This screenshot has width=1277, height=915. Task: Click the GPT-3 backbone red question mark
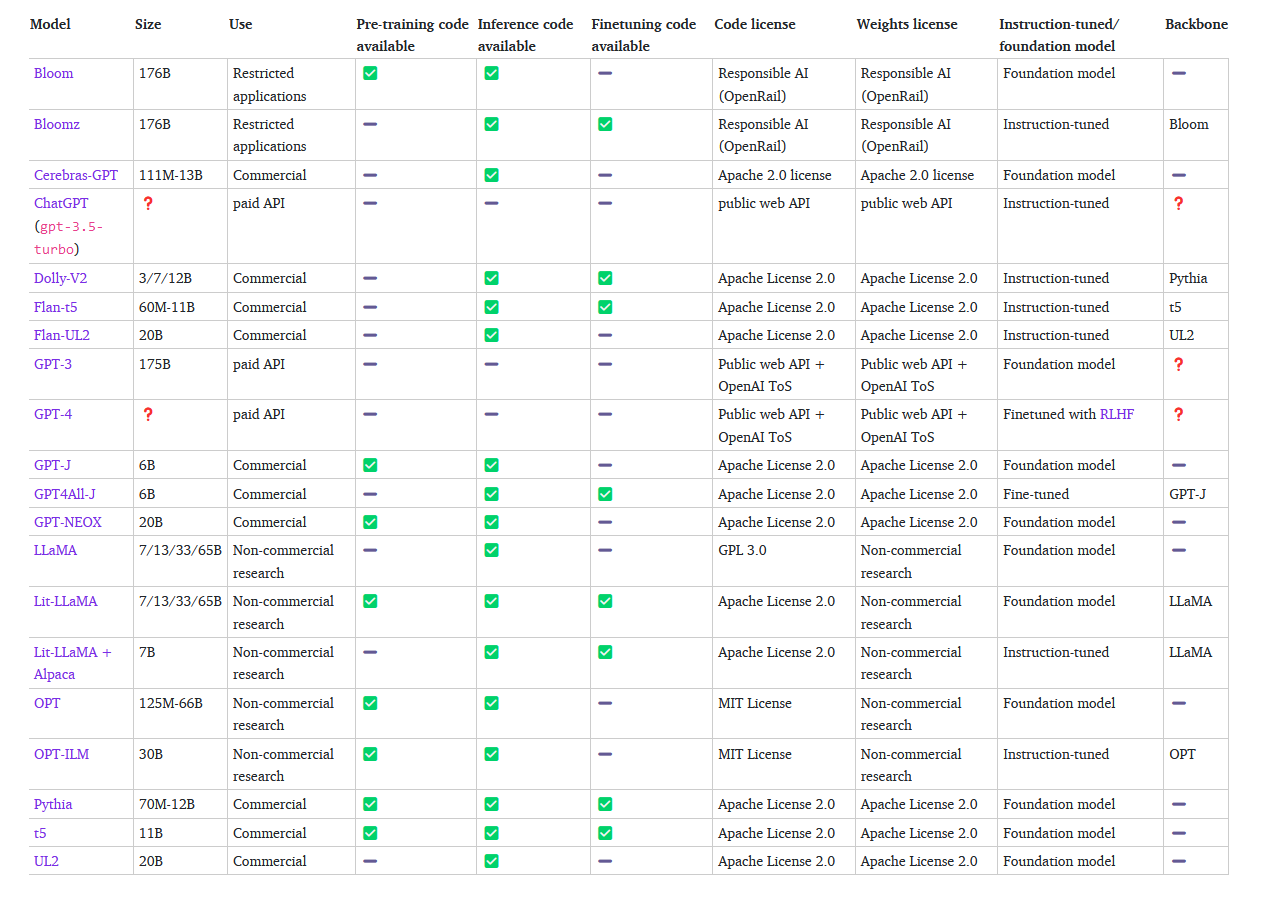click(1179, 364)
